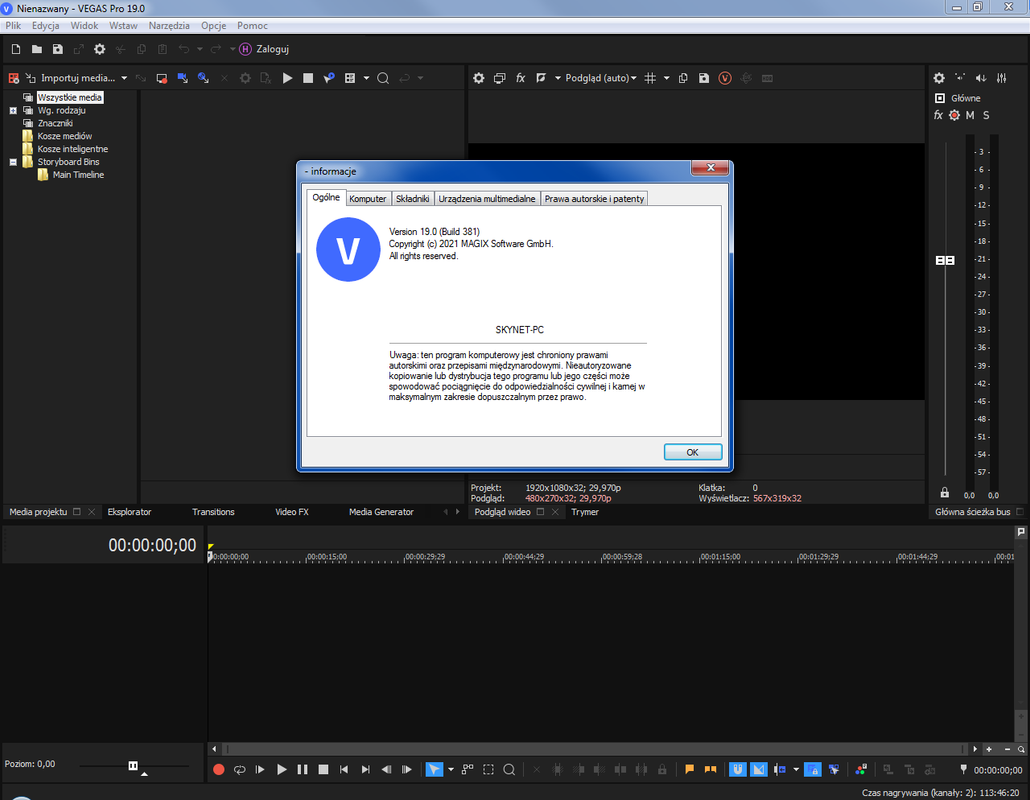Click the orange circled V icon
Image resolution: width=1030 pixels, height=800 pixels.
point(725,78)
